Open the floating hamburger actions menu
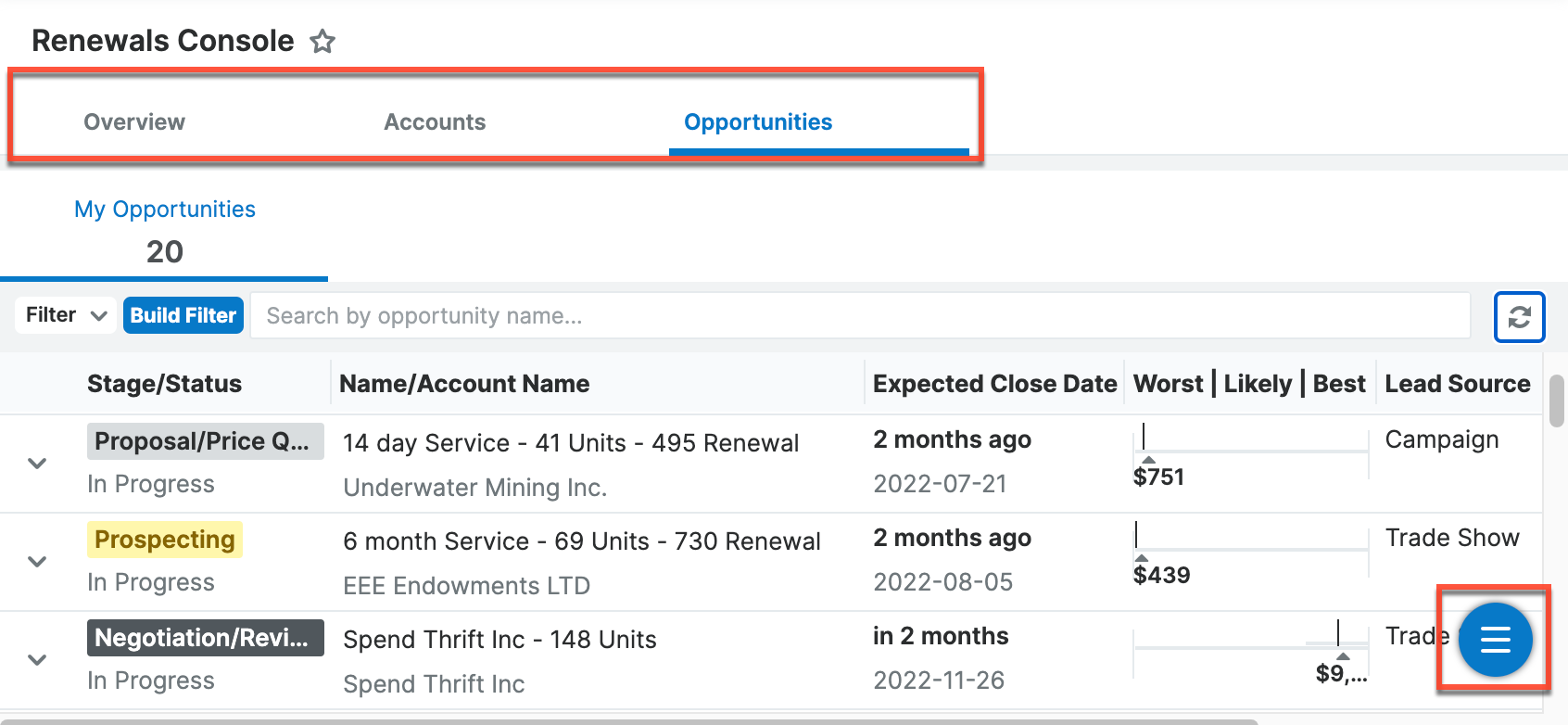 (x=1495, y=640)
